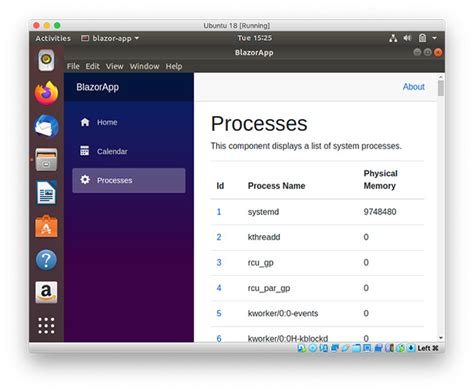The image size is (474, 392).
Task: Open process Id 2 link
Action: 219,237
